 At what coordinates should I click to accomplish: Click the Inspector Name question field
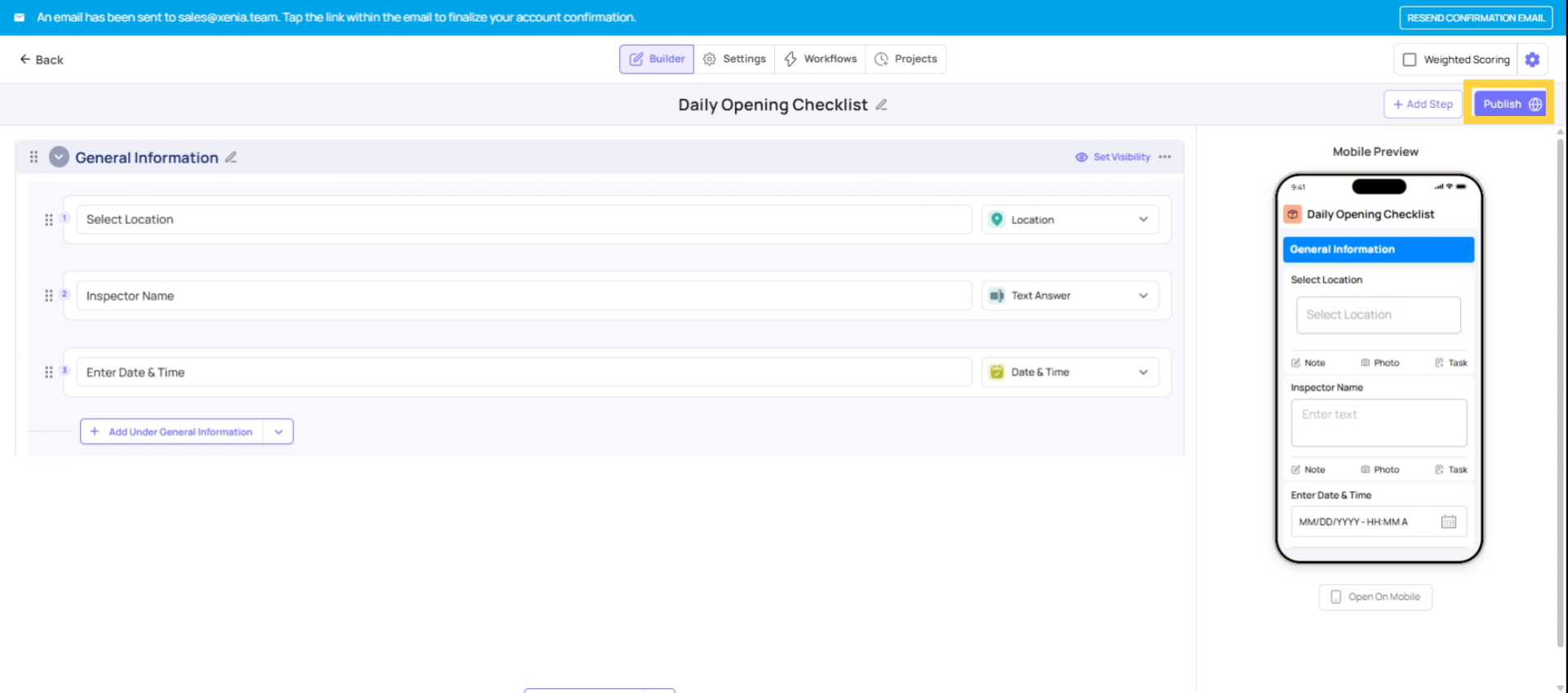point(523,296)
